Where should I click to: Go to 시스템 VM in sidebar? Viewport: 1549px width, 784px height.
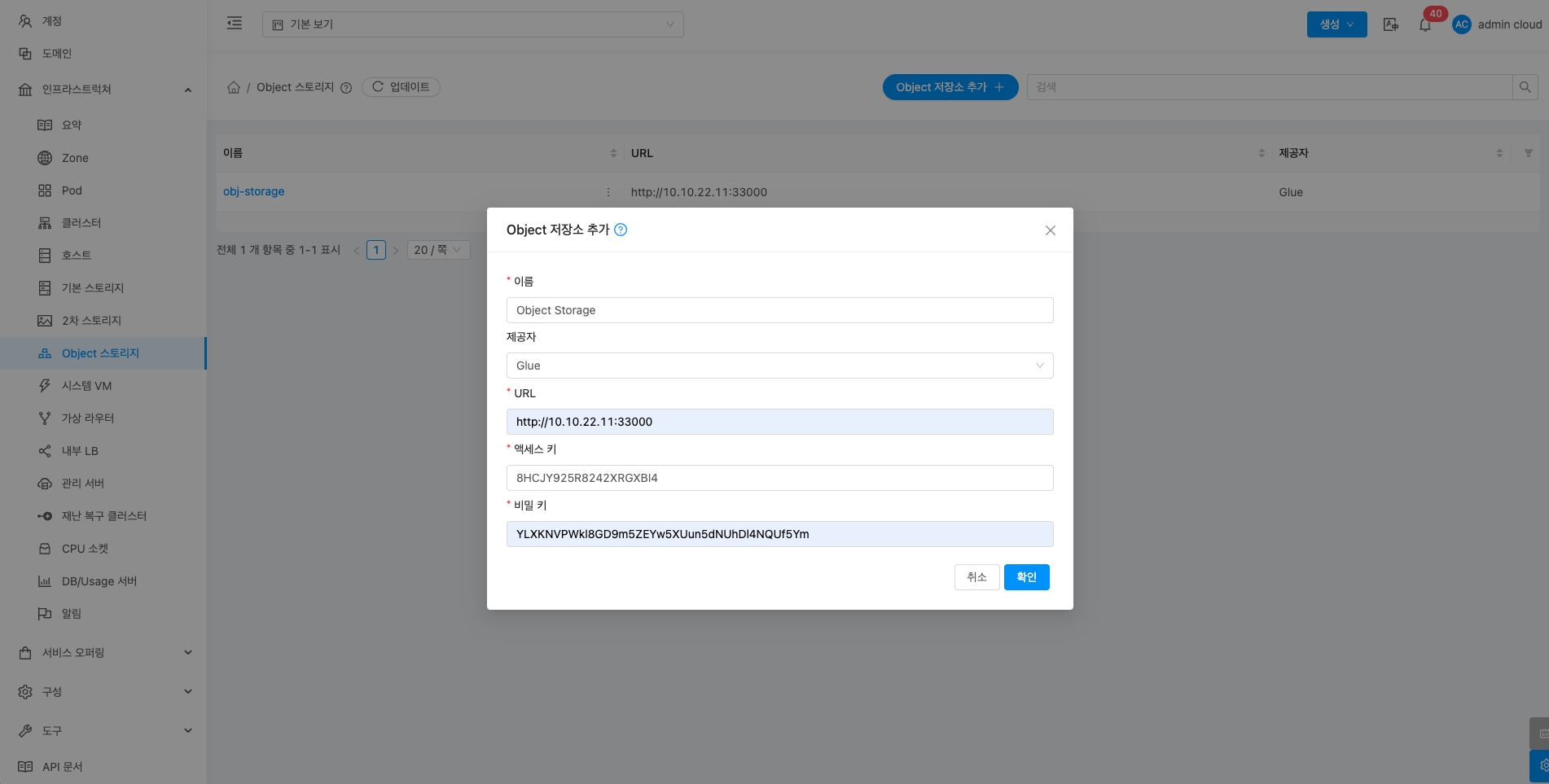(86, 386)
